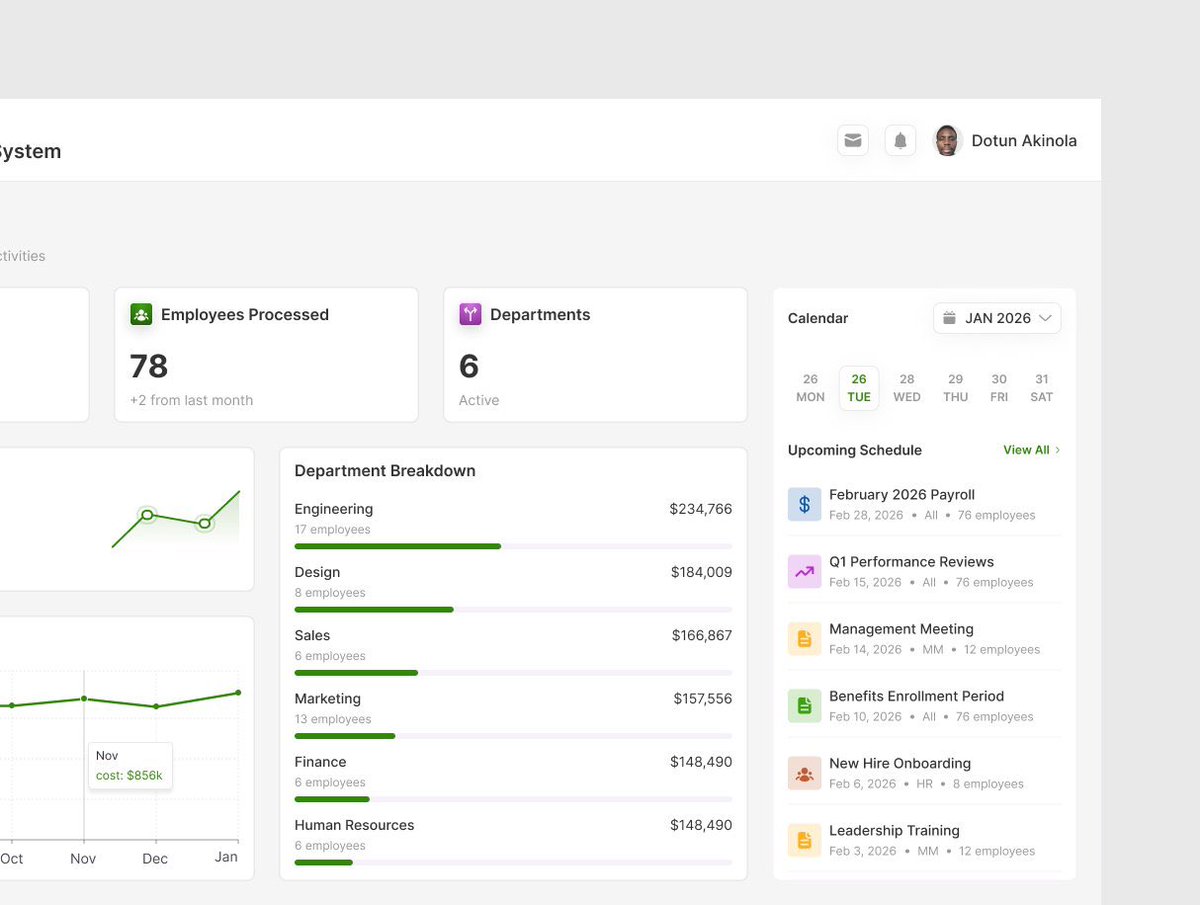The width and height of the screenshot is (1200, 905).
Task: Select the 29 THU calendar day
Action: pyautogui.click(x=955, y=388)
